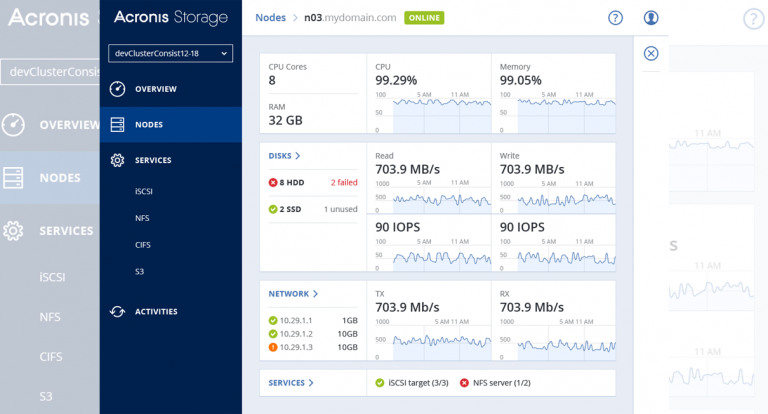The image size is (768, 414).
Task: Click the TX 703.9 Mb/s value
Action: (x=408, y=307)
